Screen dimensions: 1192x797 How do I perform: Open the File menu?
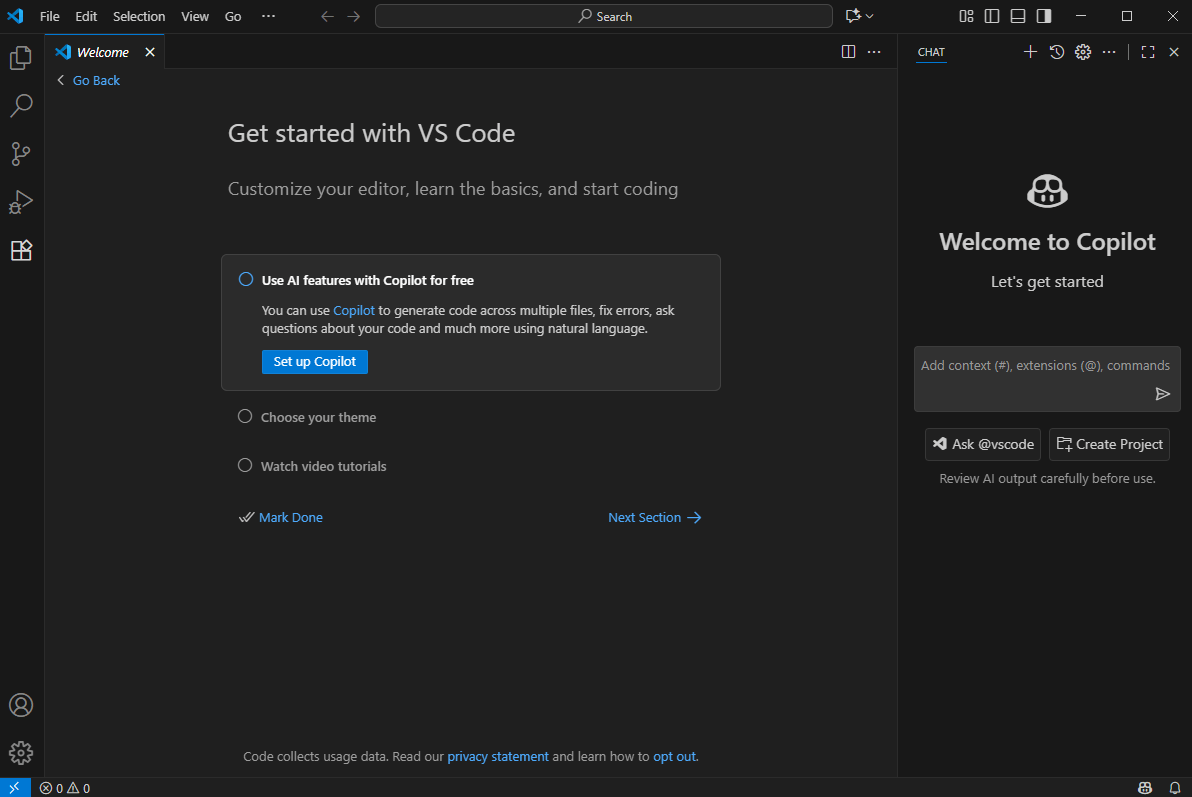(x=49, y=16)
